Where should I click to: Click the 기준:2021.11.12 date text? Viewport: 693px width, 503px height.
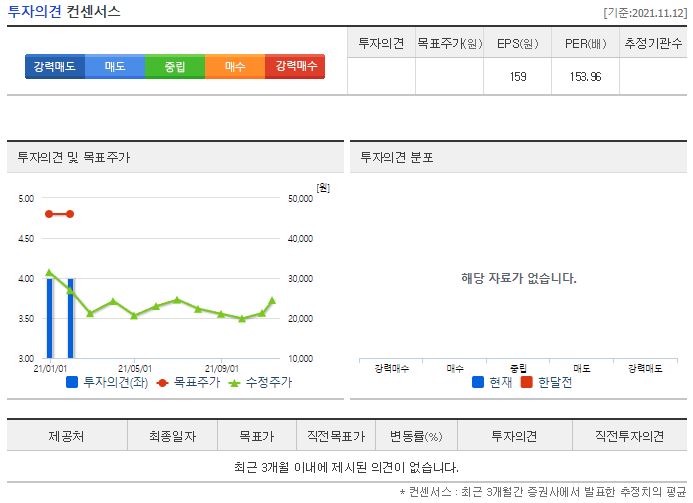[645, 13]
